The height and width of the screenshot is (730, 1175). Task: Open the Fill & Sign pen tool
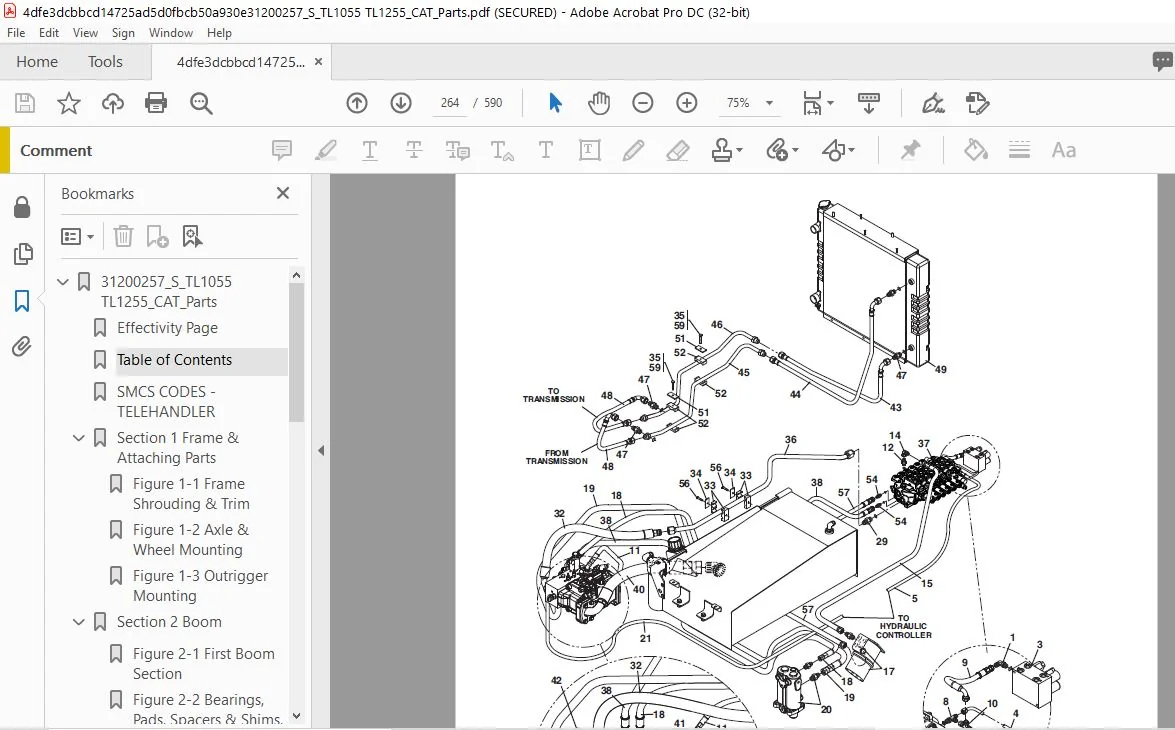[933, 103]
